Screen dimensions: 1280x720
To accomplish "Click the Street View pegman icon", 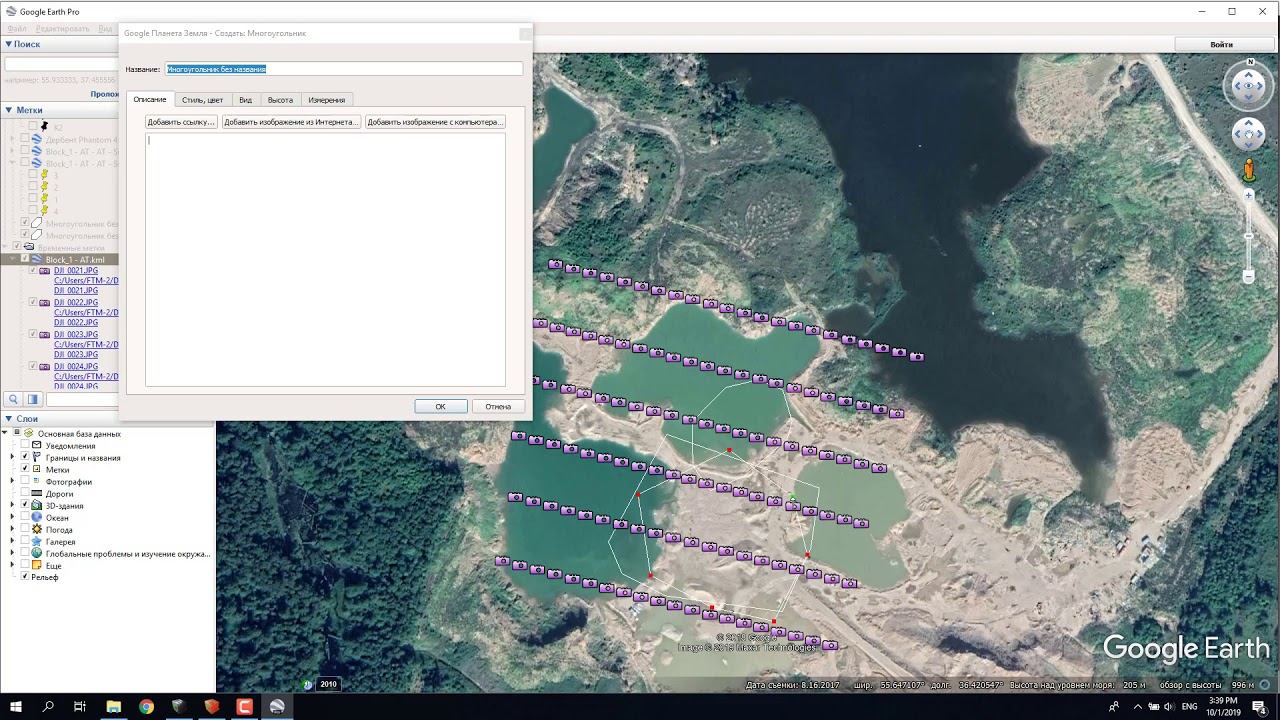I will pos(1248,170).
